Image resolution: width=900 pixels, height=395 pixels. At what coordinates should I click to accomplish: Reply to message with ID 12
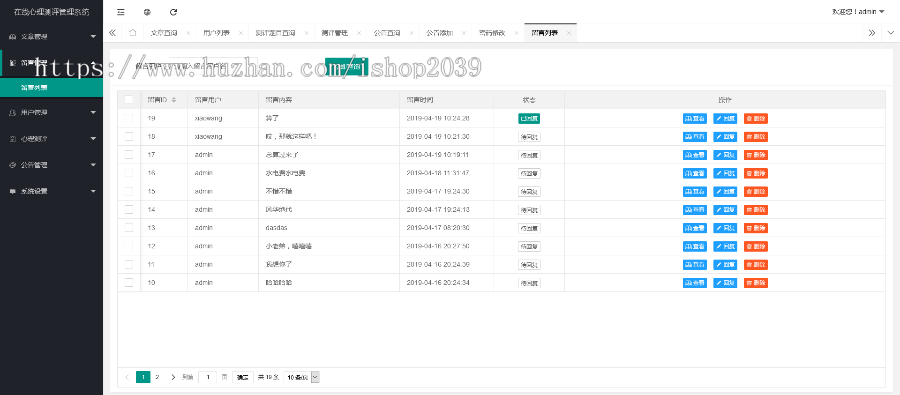tap(725, 246)
